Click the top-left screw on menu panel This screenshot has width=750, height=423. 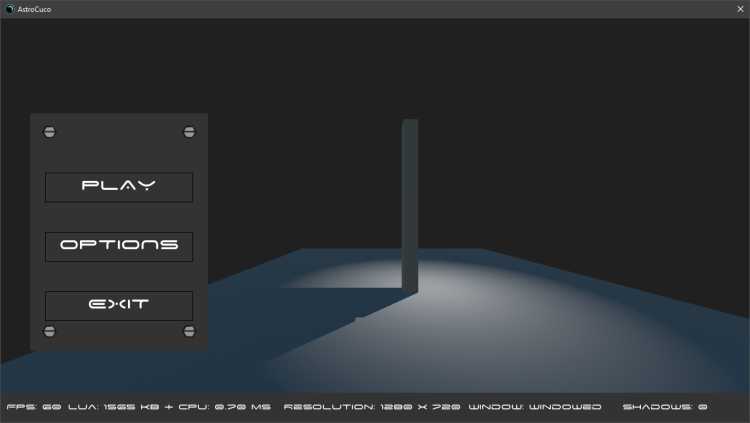pos(49,132)
